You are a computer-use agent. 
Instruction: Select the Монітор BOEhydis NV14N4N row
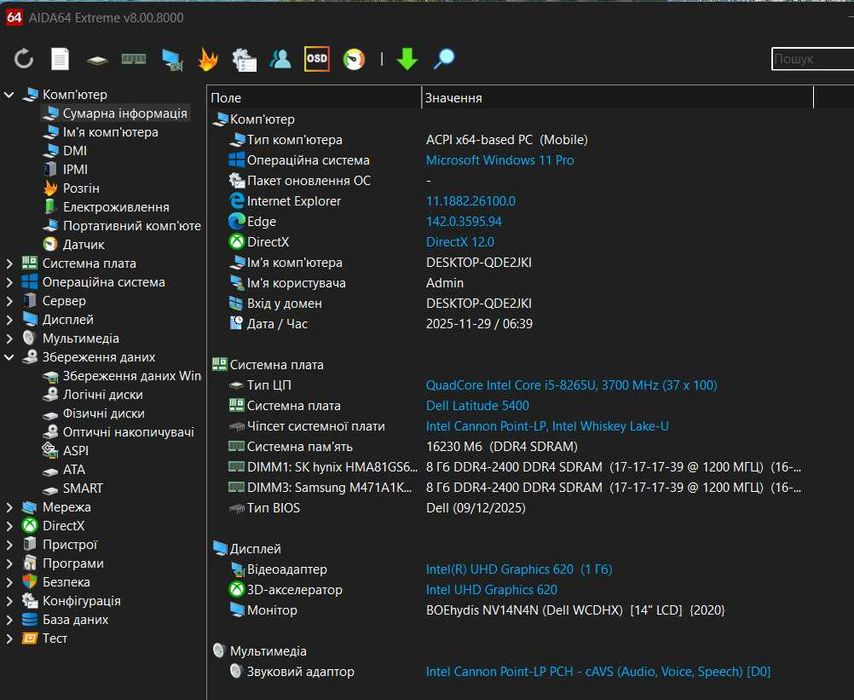(x=477, y=610)
